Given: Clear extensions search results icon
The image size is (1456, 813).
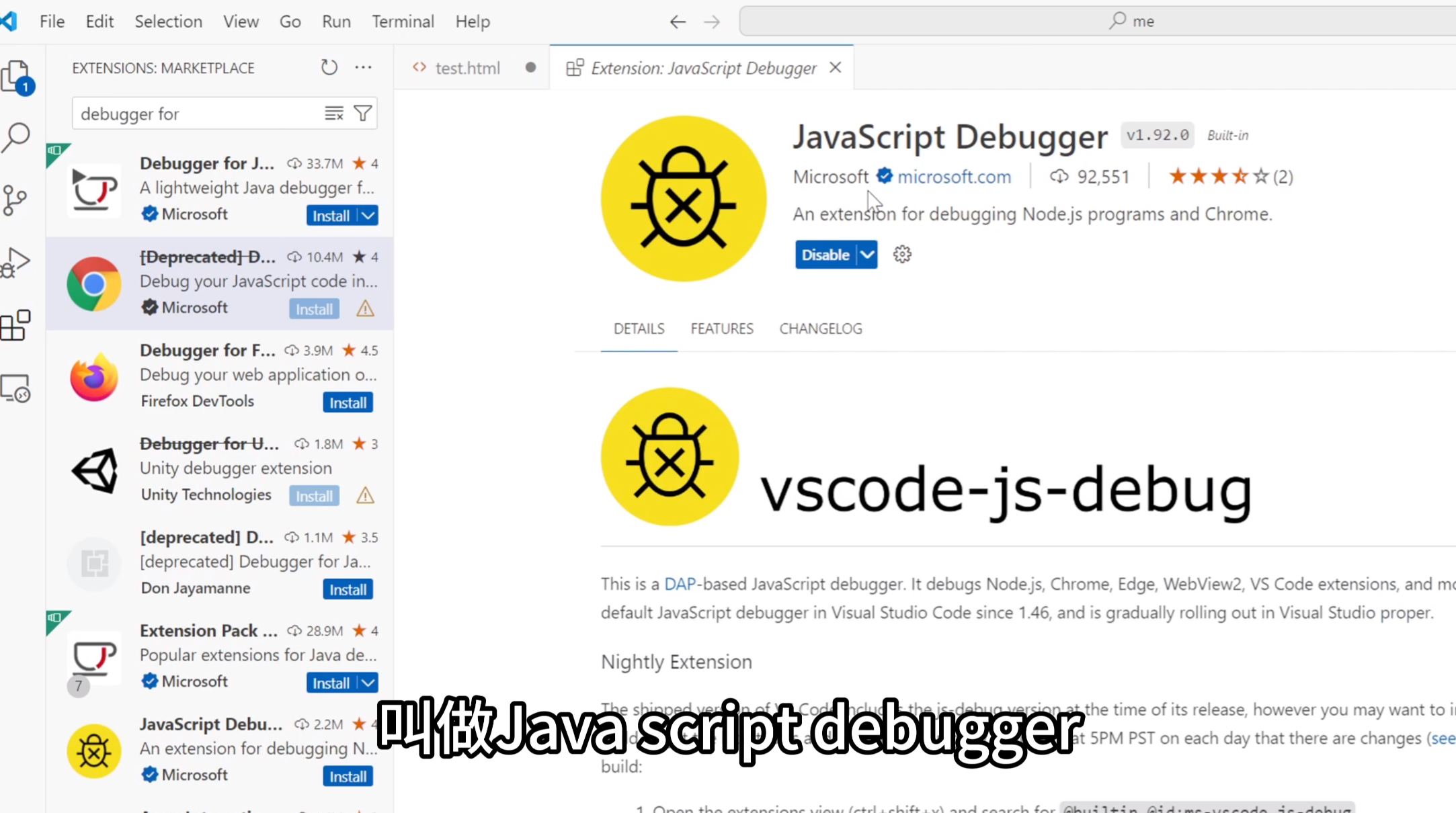Looking at the screenshot, I should coord(334,114).
